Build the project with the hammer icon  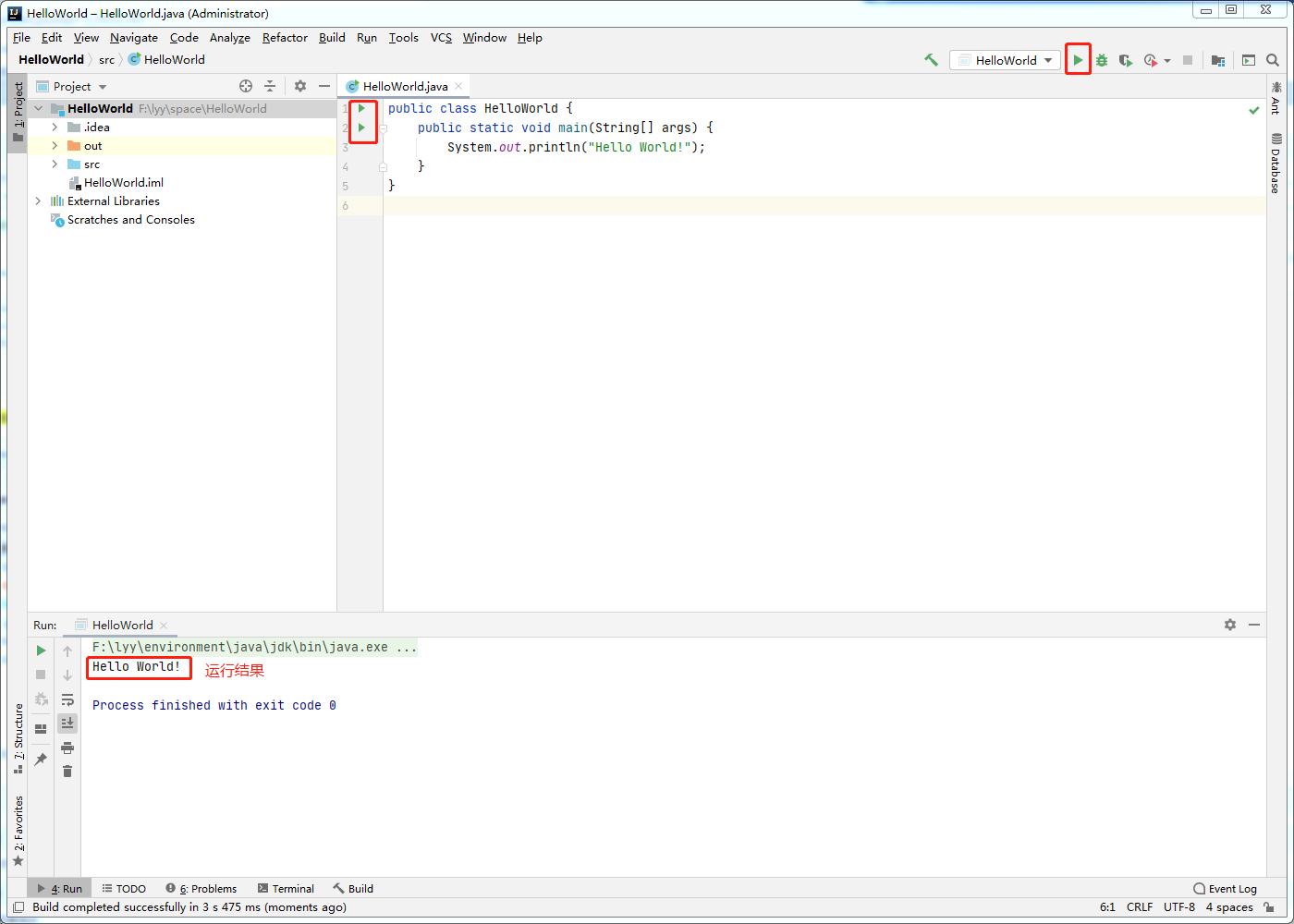[x=931, y=60]
